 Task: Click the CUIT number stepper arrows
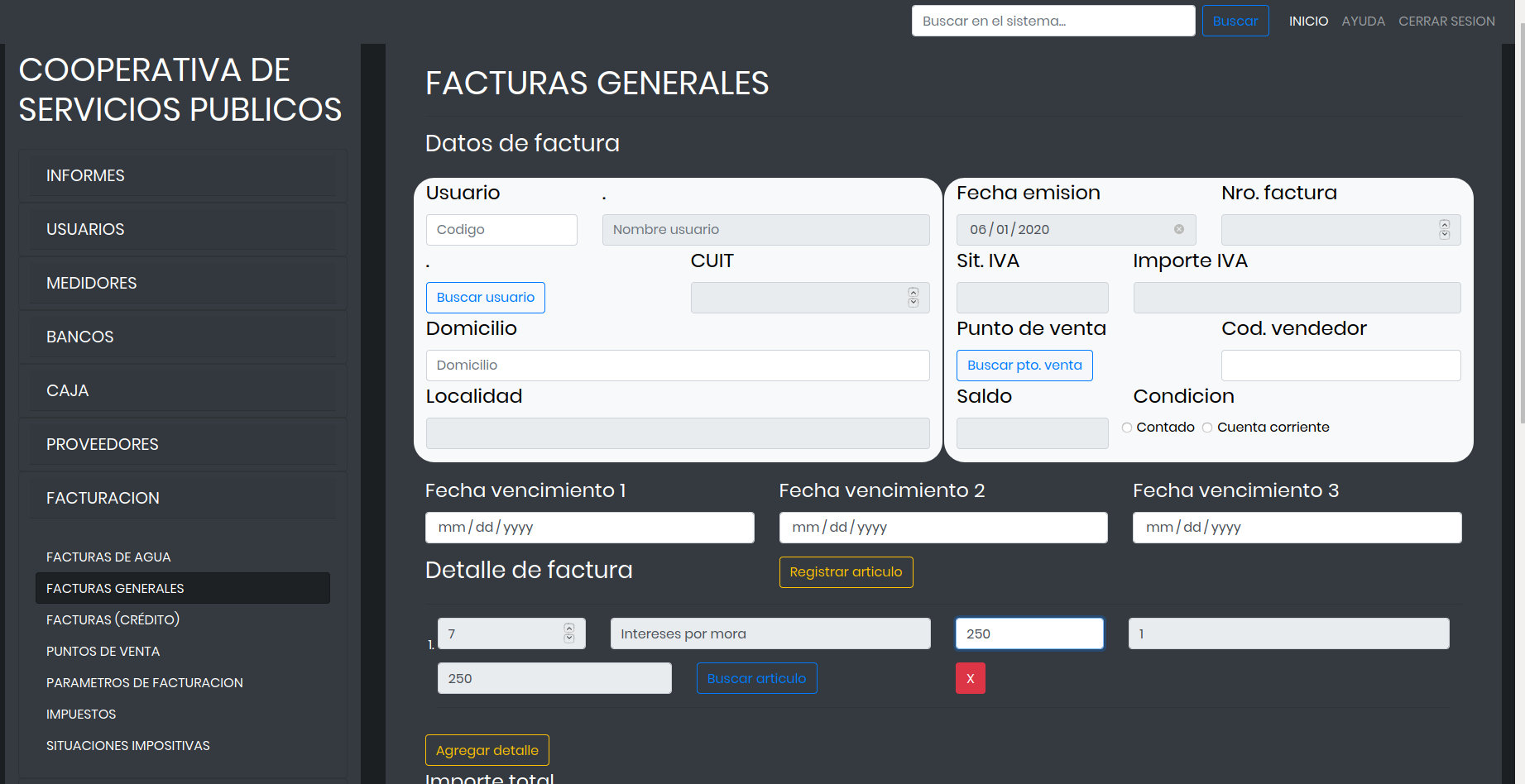913,297
